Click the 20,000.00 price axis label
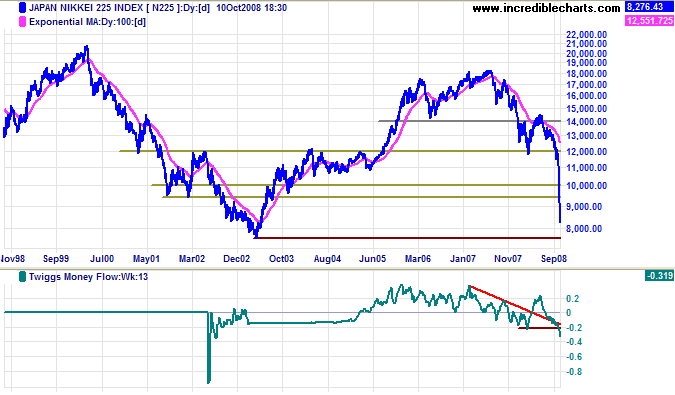Screen dimensions: 675x395 [x=587, y=54]
